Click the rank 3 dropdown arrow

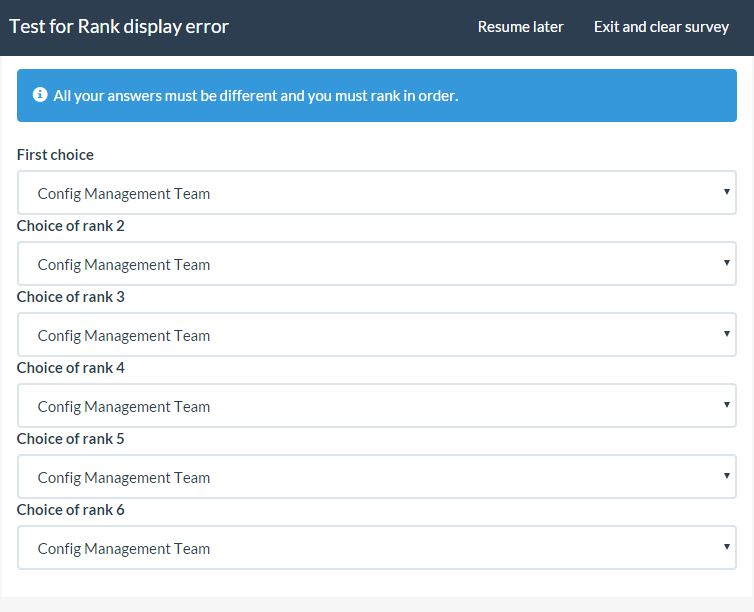tap(727, 335)
